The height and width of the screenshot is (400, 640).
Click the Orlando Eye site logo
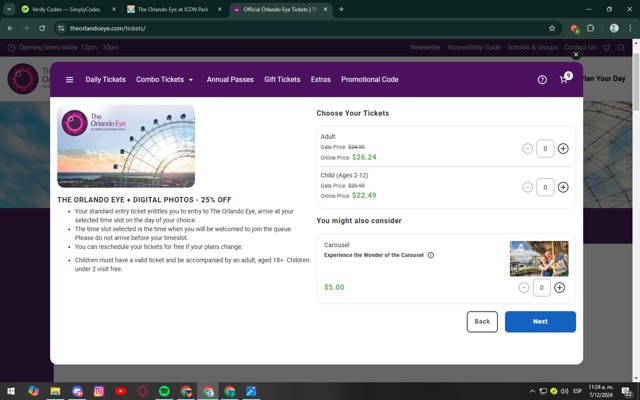click(23, 78)
